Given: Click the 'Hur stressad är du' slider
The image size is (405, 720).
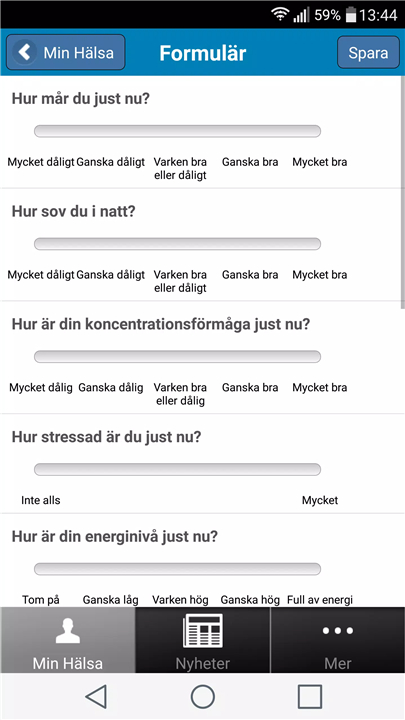Looking at the screenshot, I should [177, 469].
